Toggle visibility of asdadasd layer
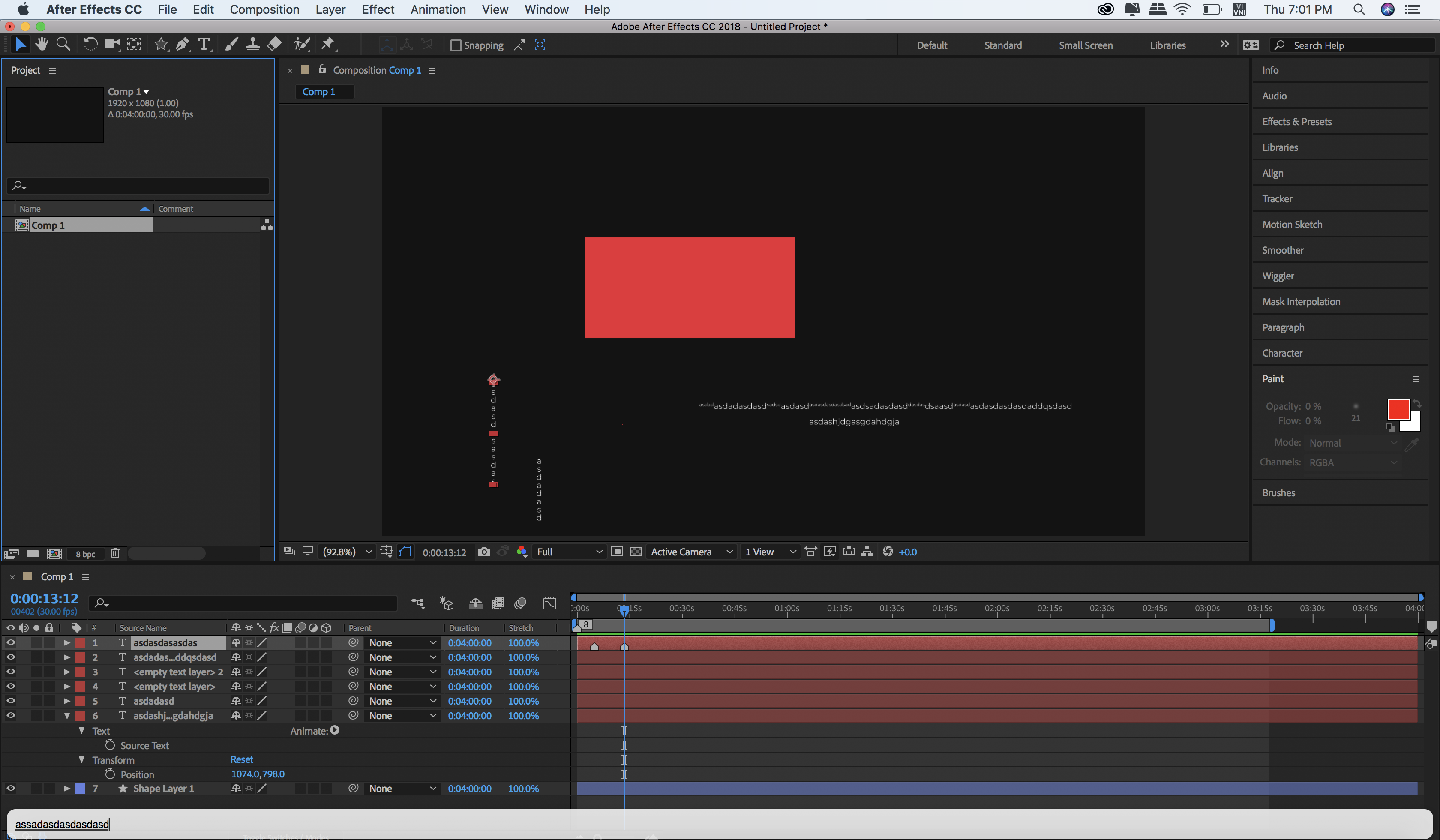 click(10, 701)
